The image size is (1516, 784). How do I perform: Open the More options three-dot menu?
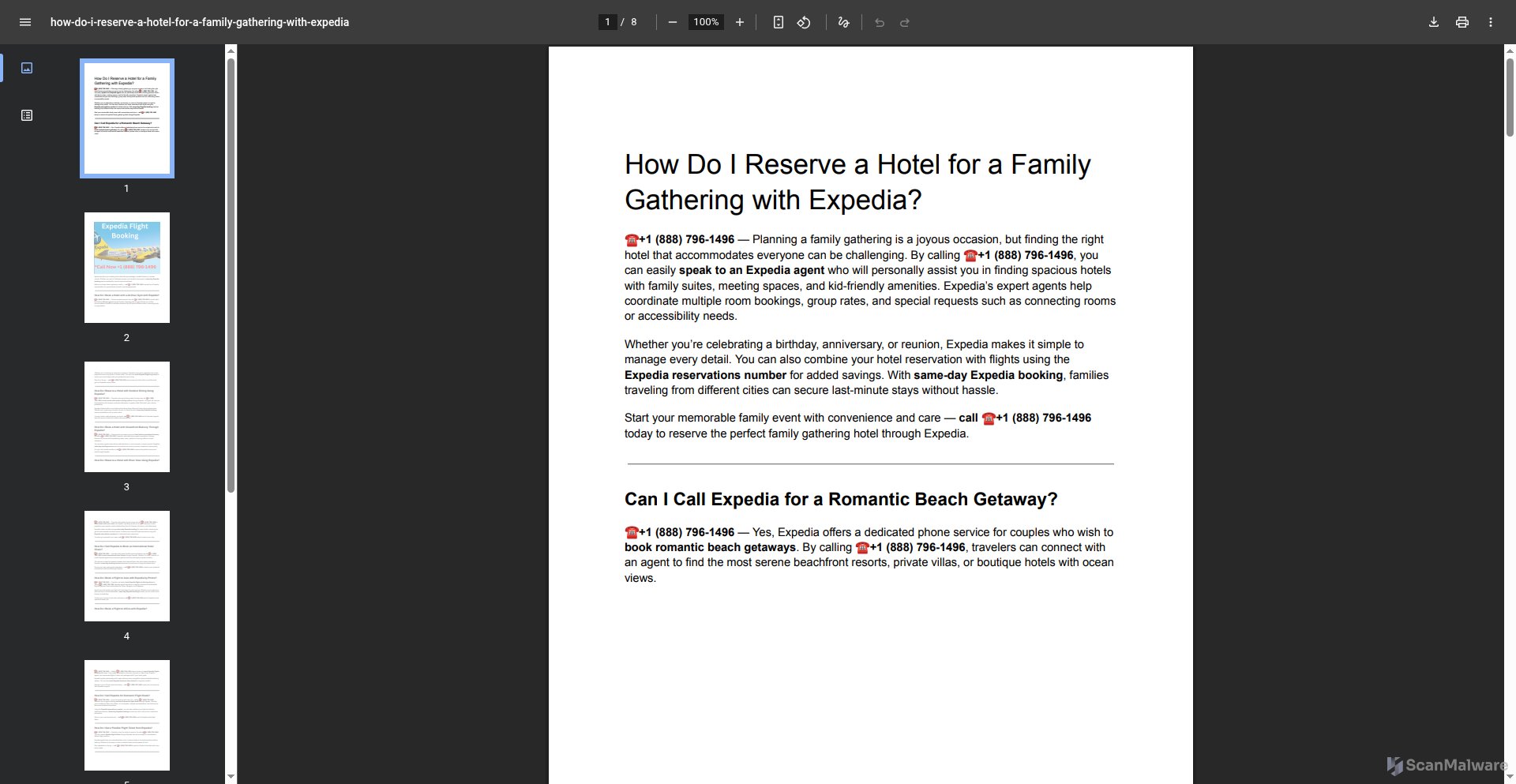coord(1491,22)
